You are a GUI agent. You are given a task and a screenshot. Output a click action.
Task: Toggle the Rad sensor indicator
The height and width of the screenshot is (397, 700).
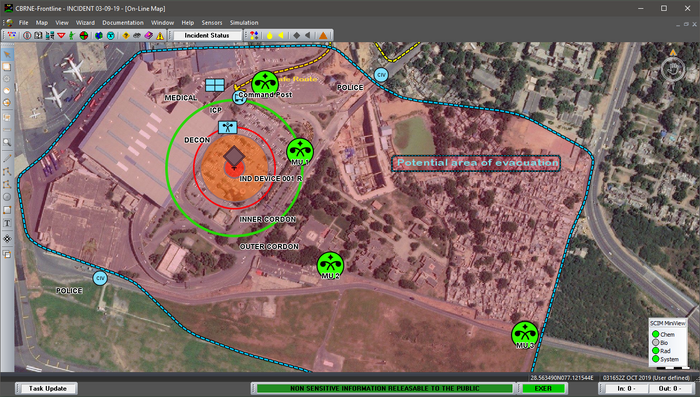655,351
